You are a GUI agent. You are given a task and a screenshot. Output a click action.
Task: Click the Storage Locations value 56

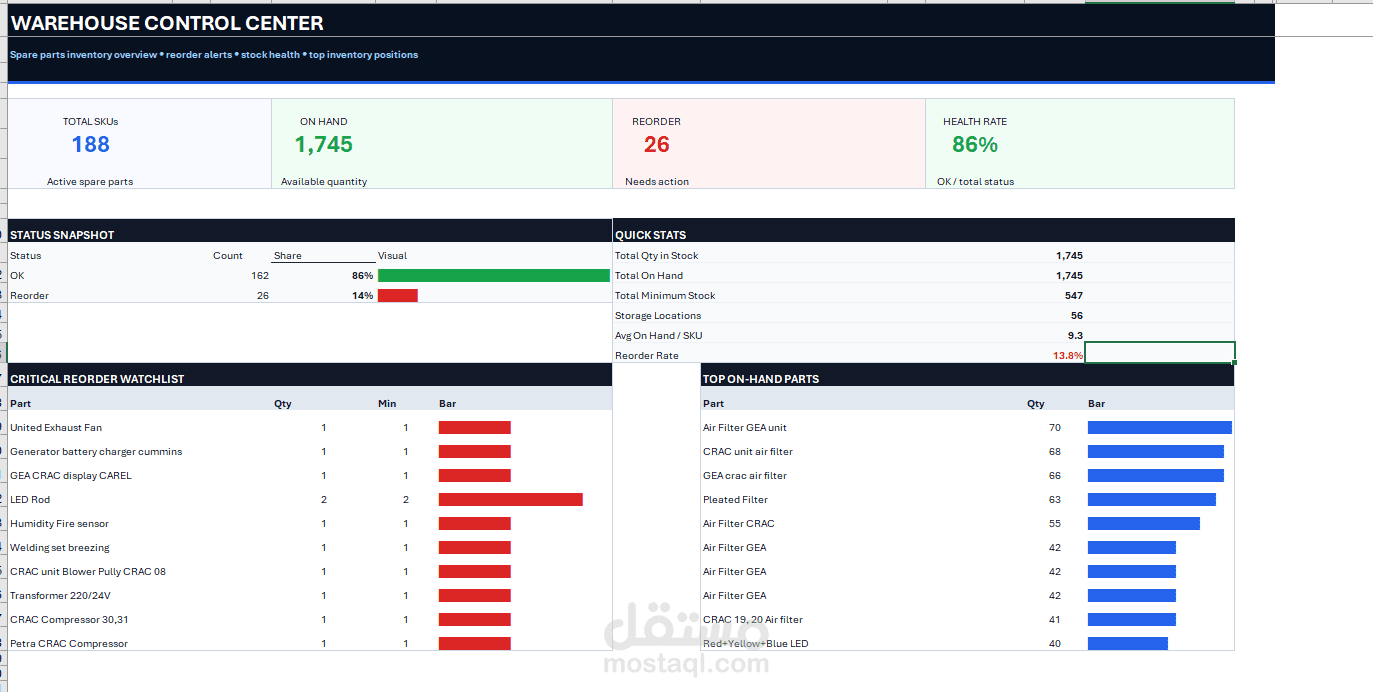click(1076, 315)
